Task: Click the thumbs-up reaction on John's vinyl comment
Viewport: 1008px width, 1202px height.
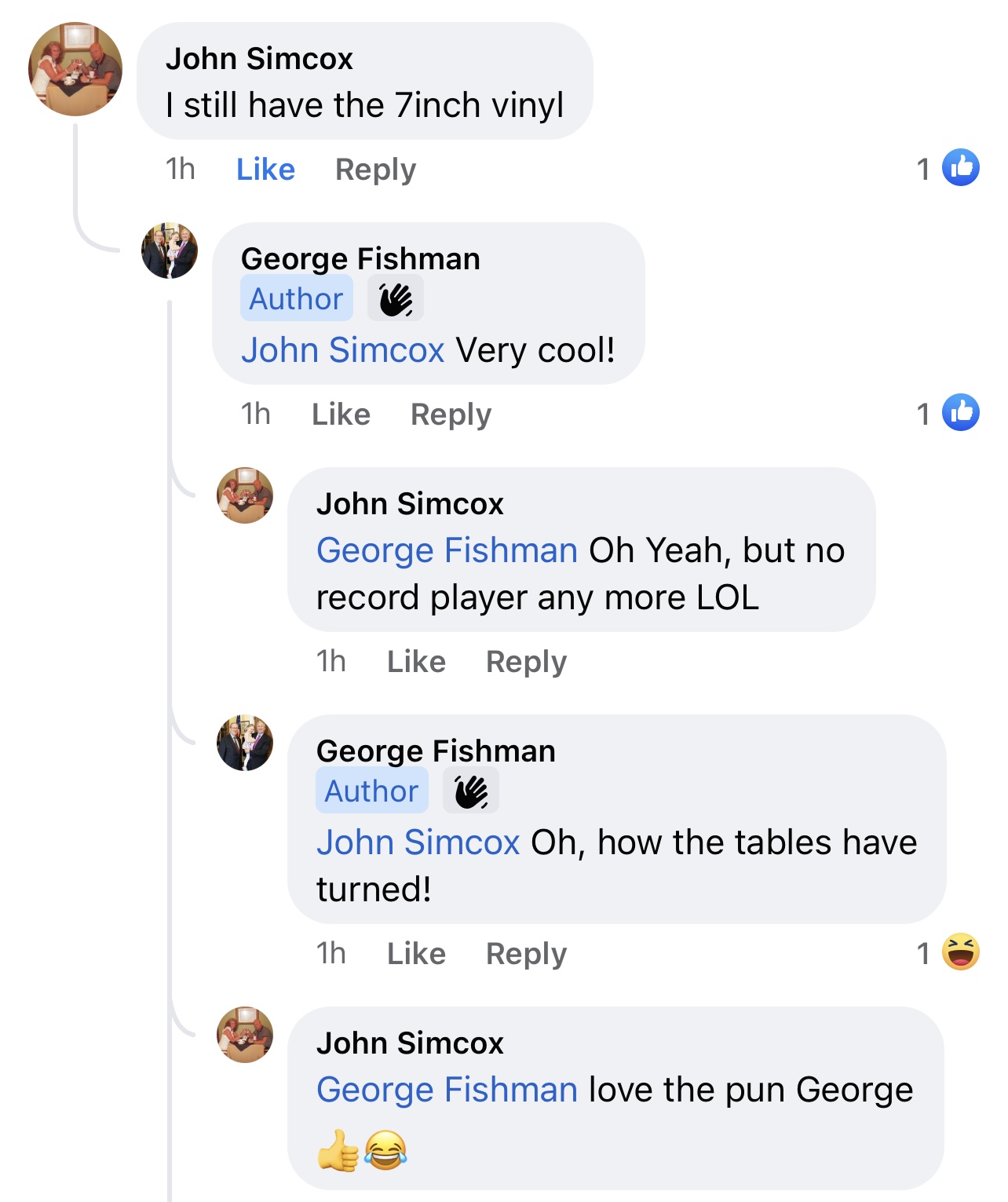Action: coord(960,167)
